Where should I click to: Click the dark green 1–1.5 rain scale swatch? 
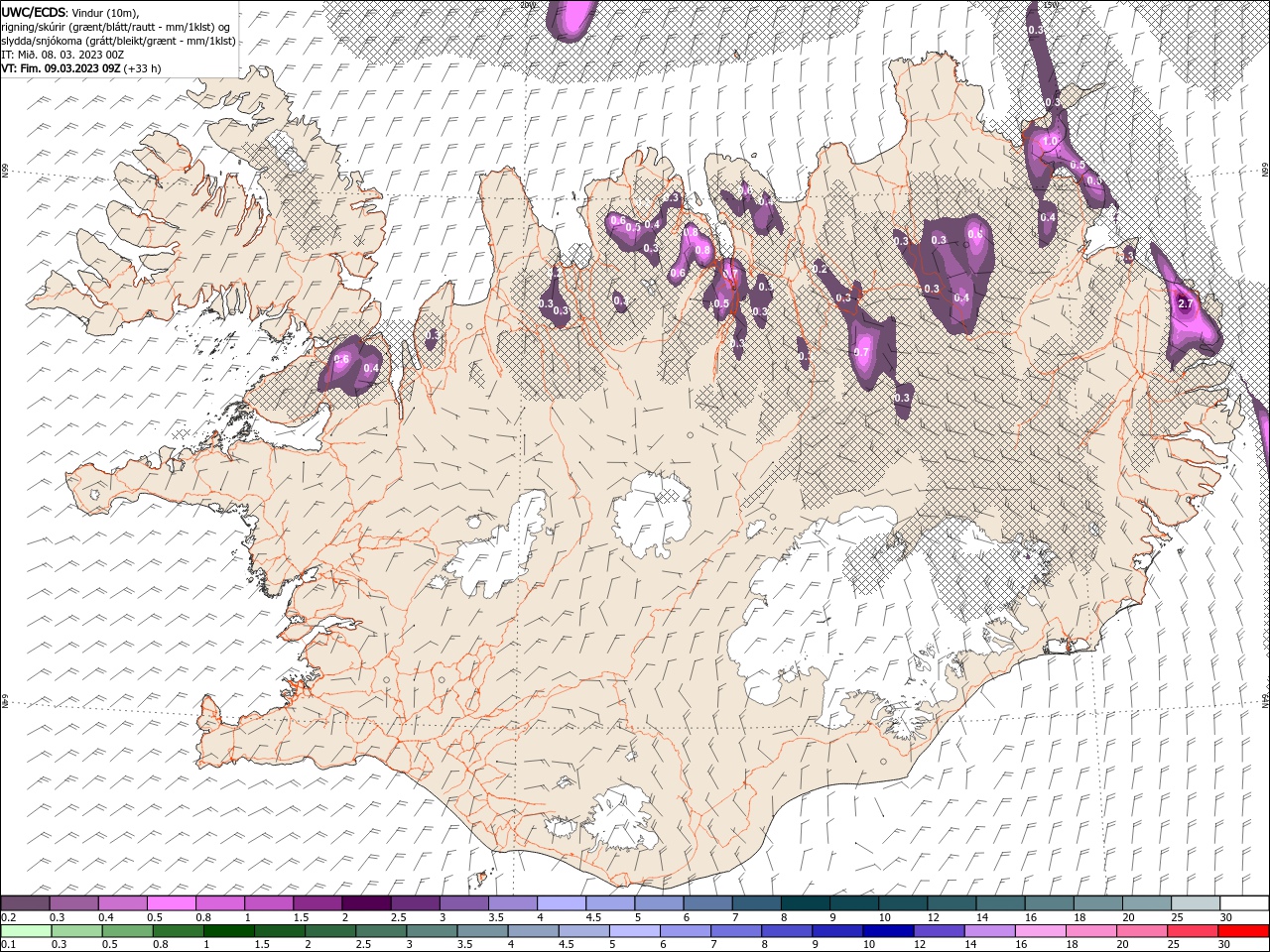point(229,931)
